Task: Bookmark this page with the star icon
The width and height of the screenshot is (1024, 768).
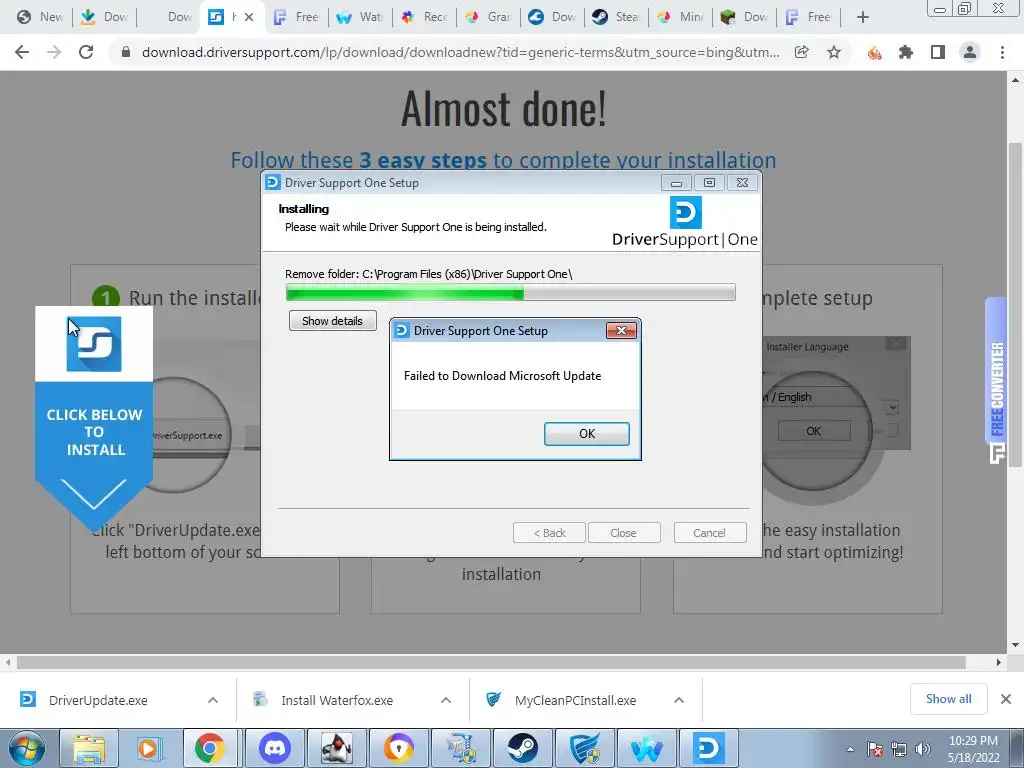Action: pos(834,52)
